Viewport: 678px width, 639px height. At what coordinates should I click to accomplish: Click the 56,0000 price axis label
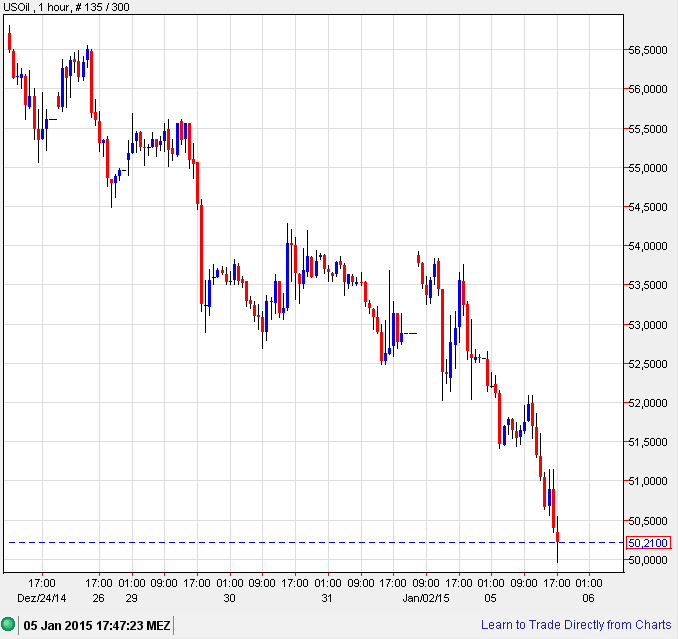648,89
